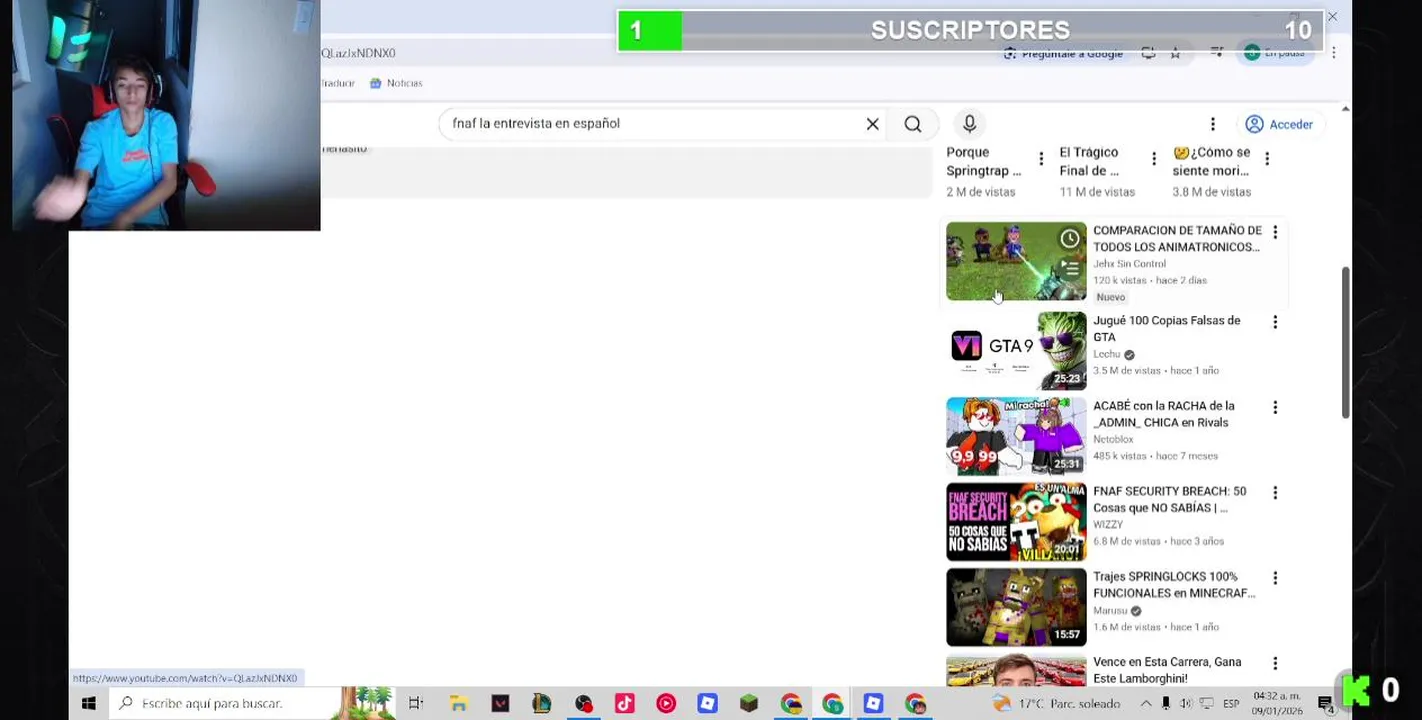Open the weather widget '17°C Parc. soleado'
This screenshot has height=720, width=1422.
[1055, 704]
